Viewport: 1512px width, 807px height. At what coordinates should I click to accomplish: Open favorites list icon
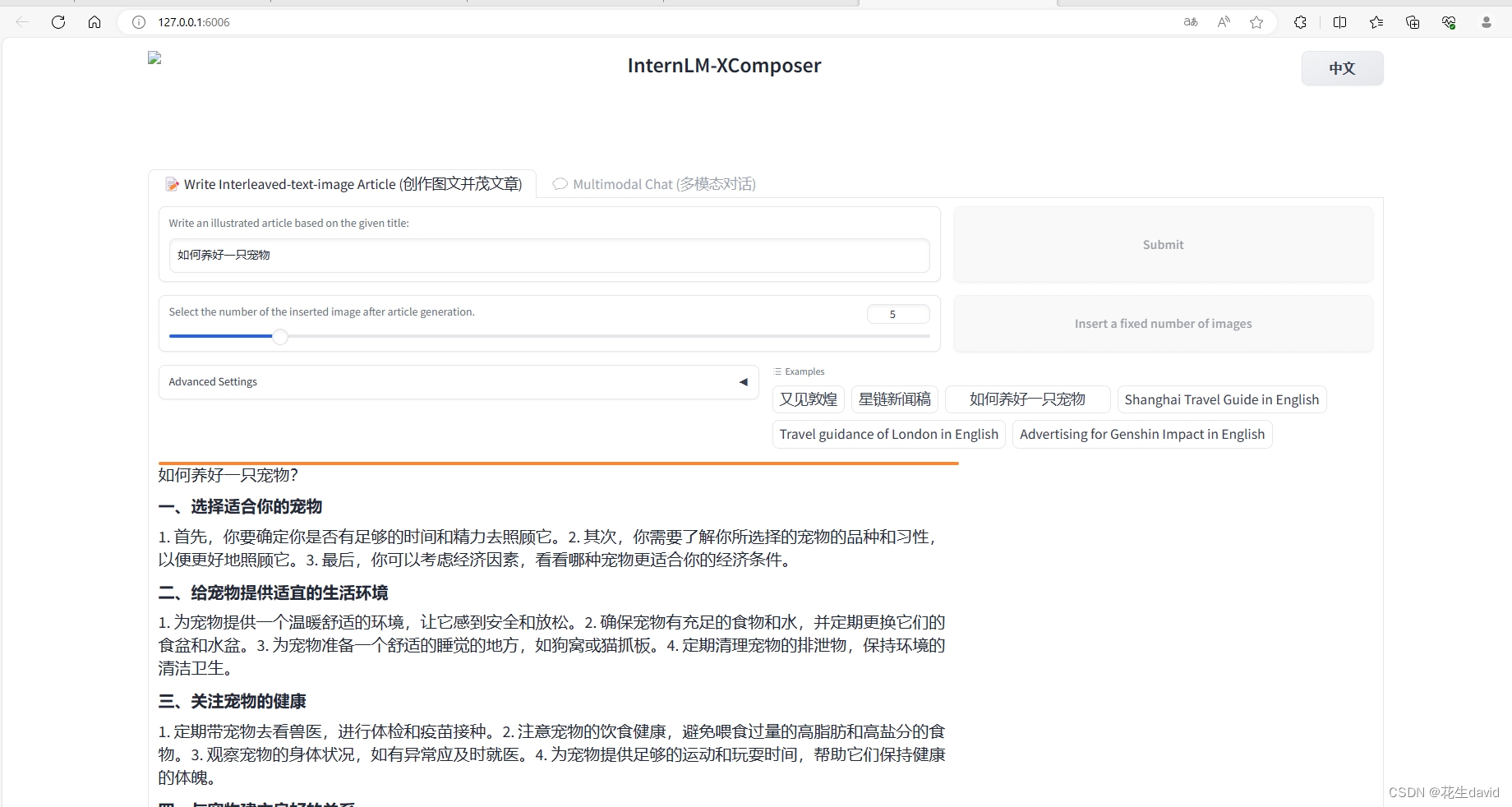coord(1376,22)
